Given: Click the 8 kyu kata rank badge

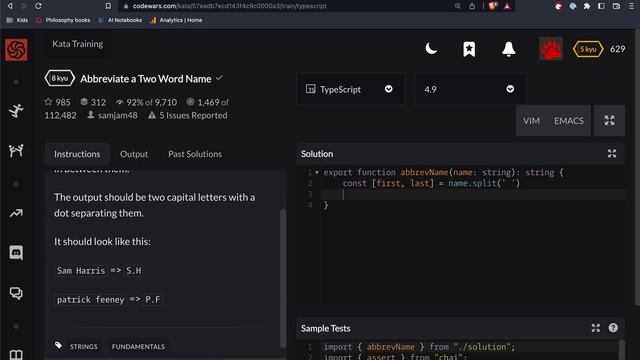Looking at the screenshot, I should click(60, 78).
